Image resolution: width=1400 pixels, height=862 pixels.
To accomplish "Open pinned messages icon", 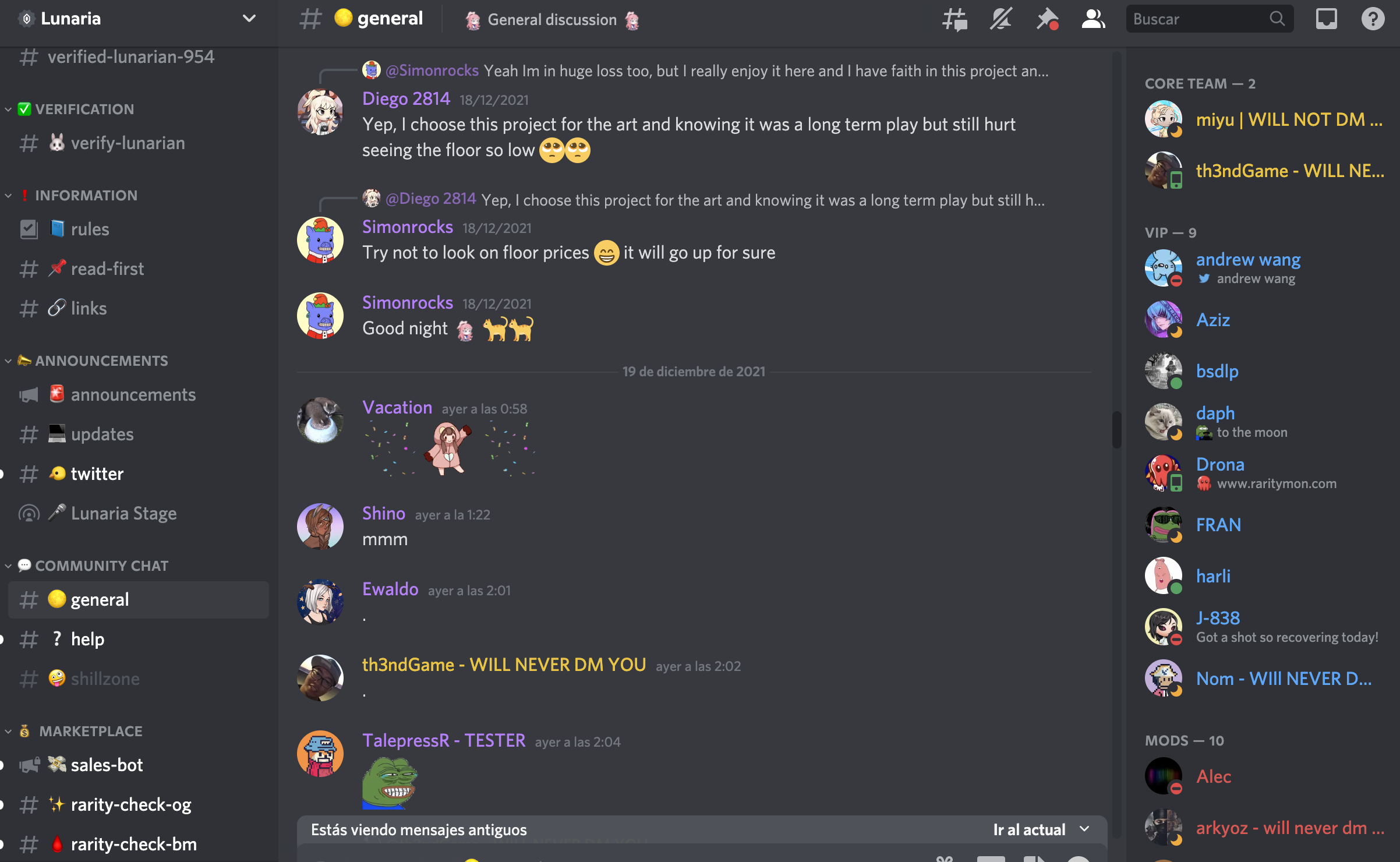I will [x=1047, y=19].
